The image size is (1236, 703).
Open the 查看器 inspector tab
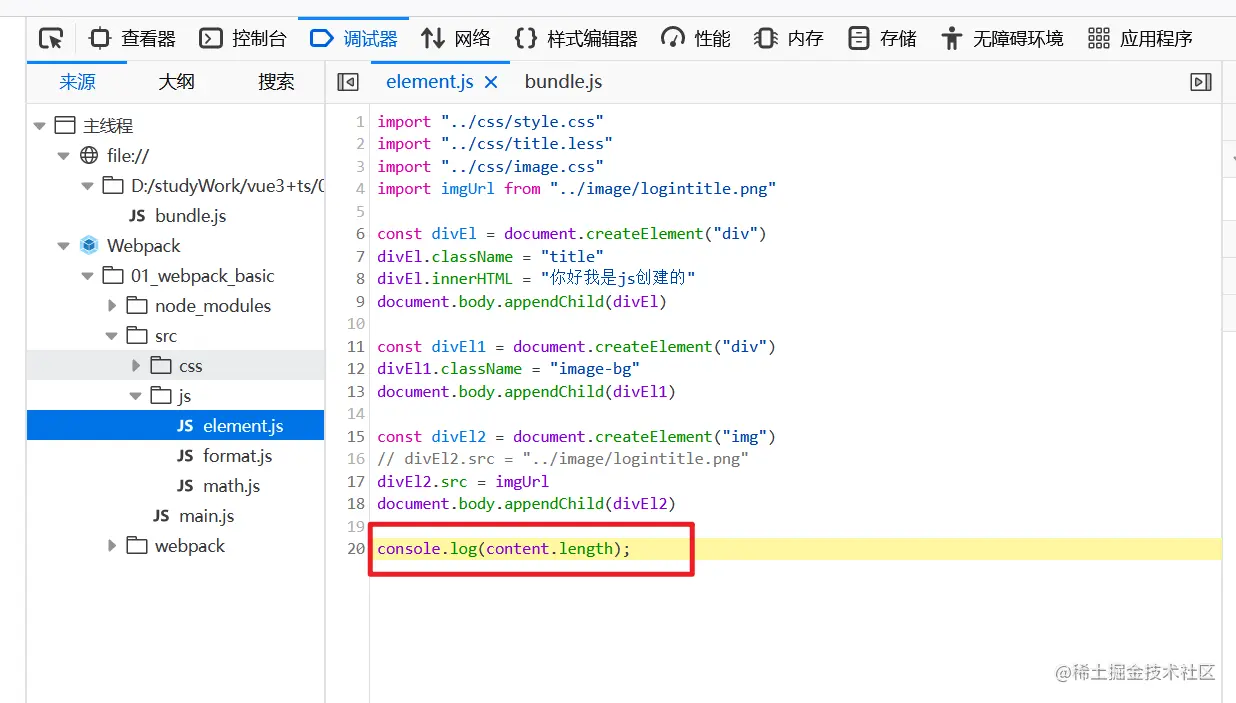click(x=133, y=39)
